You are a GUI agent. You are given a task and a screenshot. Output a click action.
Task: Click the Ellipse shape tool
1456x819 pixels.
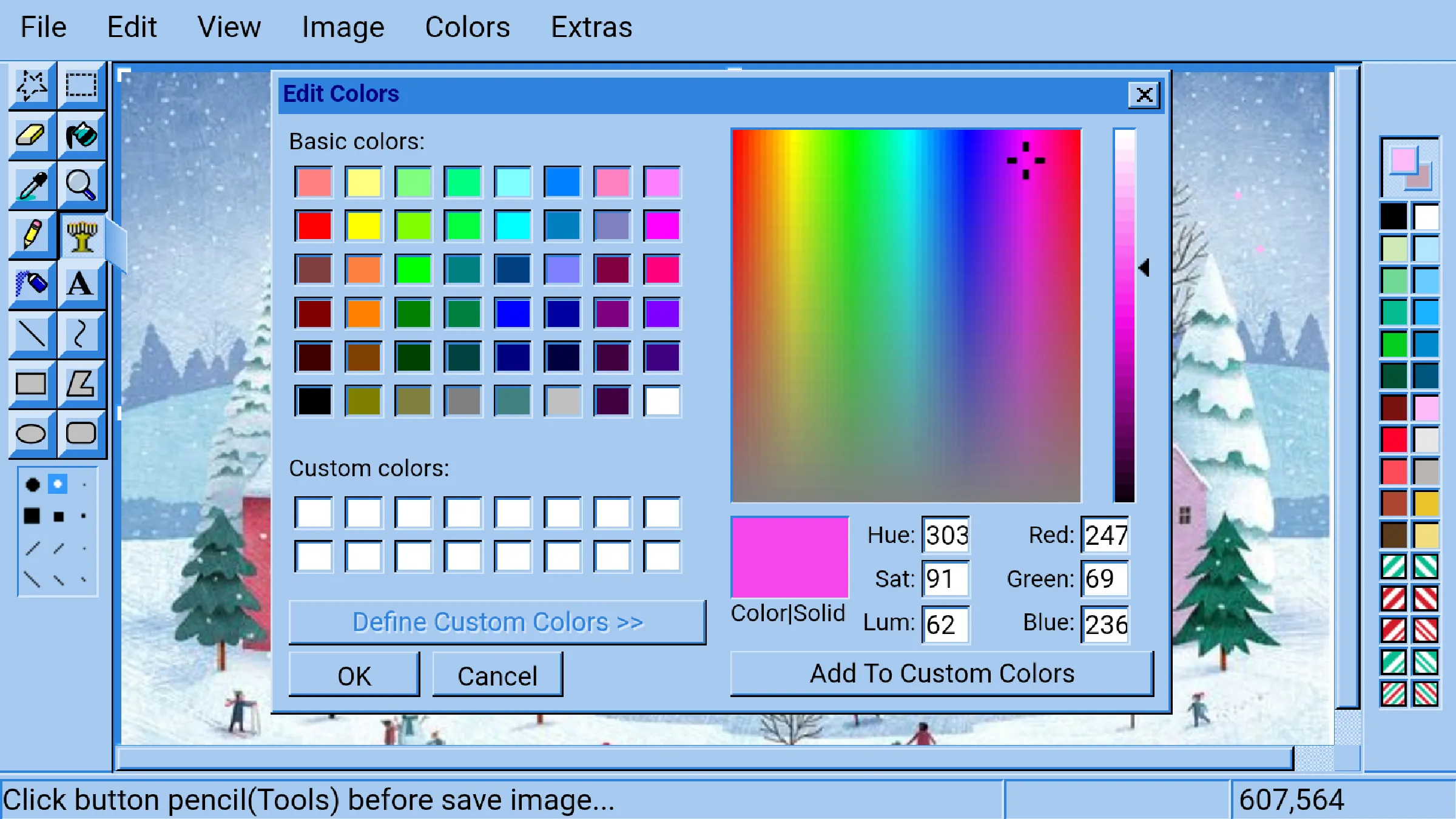30,432
